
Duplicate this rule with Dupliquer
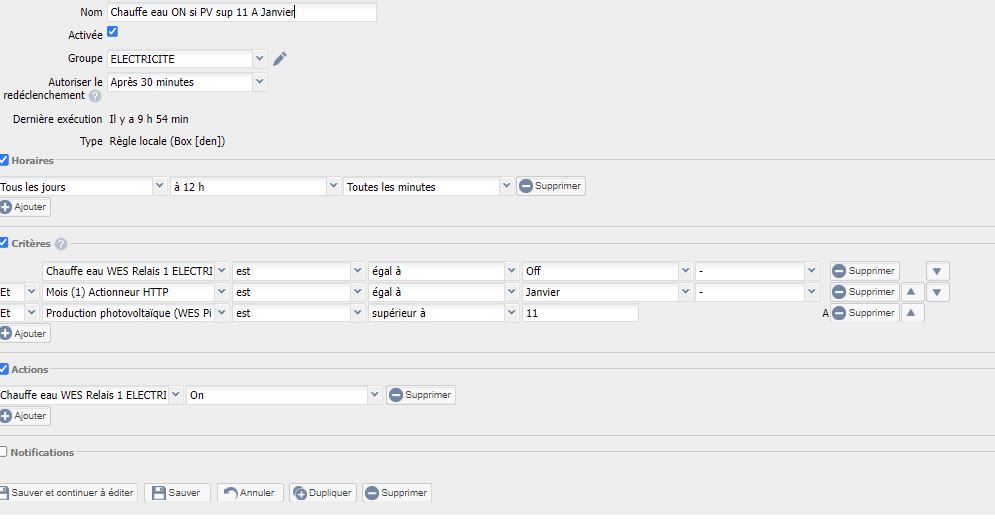coord(322,493)
